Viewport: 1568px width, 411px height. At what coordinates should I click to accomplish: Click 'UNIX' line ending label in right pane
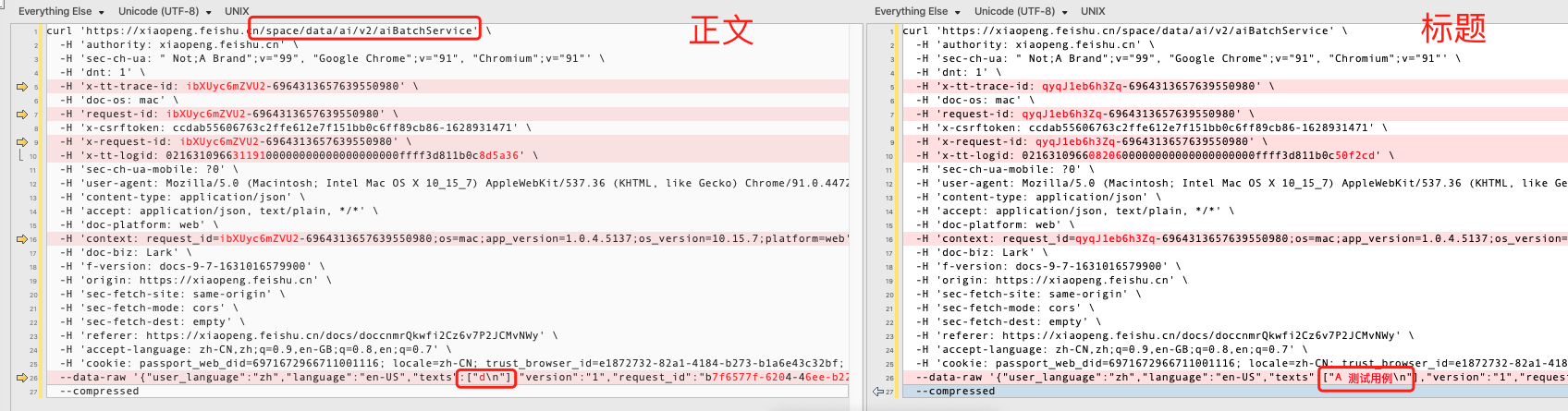(1093, 11)
